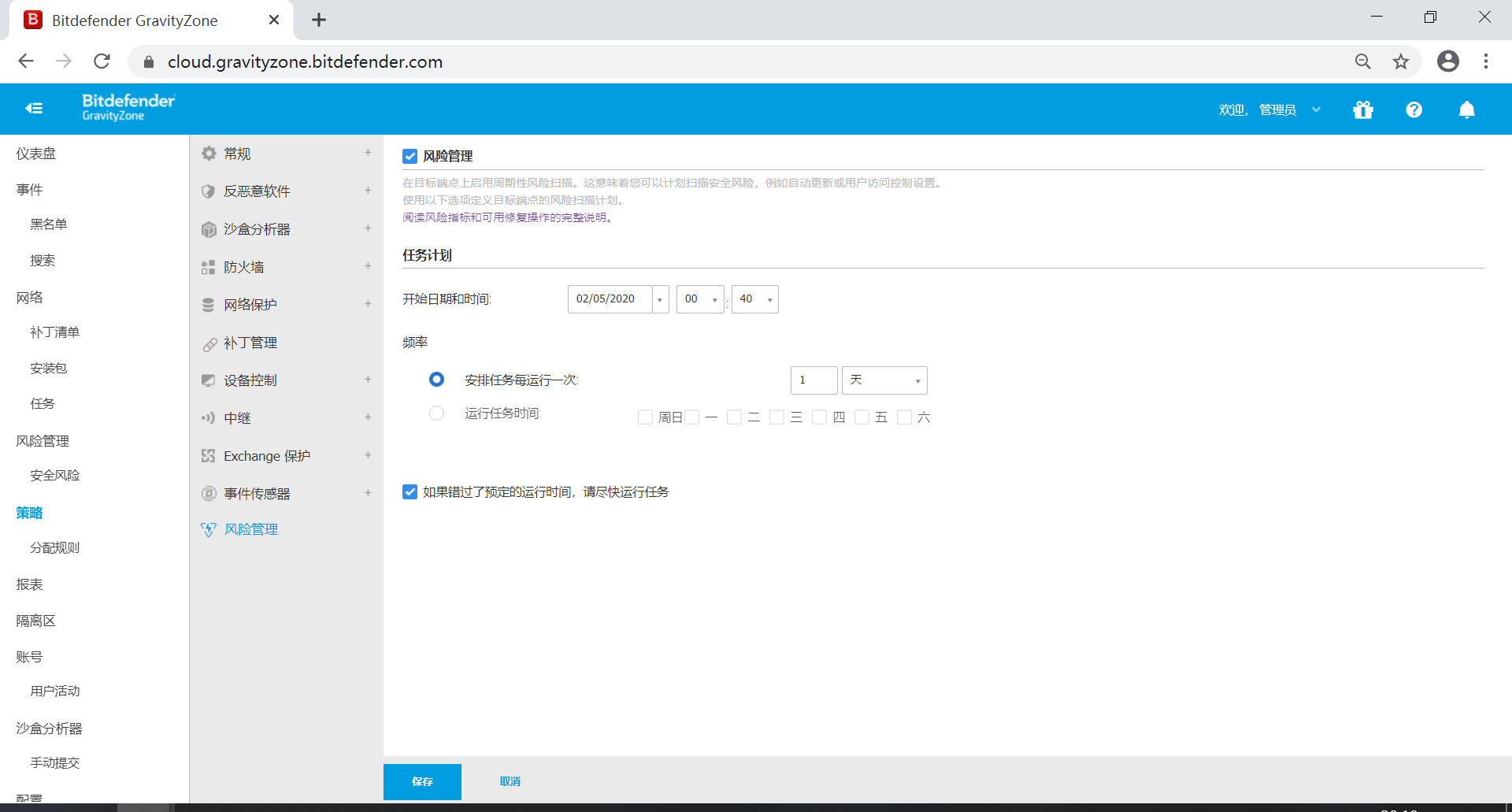Open the 天 frequency unit dropdown
This screenshot has height=812, width=1512.
click(884, 380)
